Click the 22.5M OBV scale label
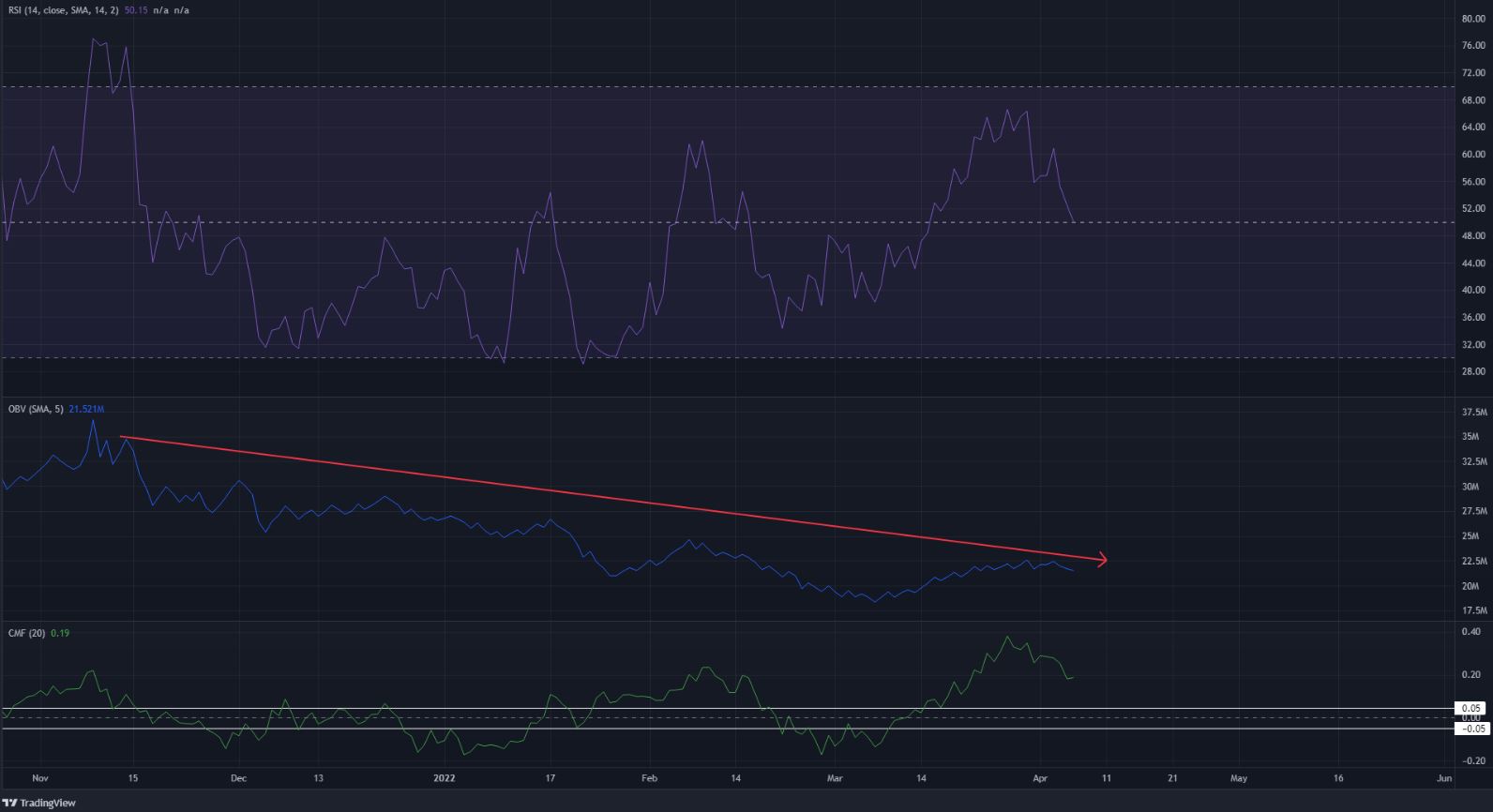The image size is (1493, 812). (x=1474, y=561)
